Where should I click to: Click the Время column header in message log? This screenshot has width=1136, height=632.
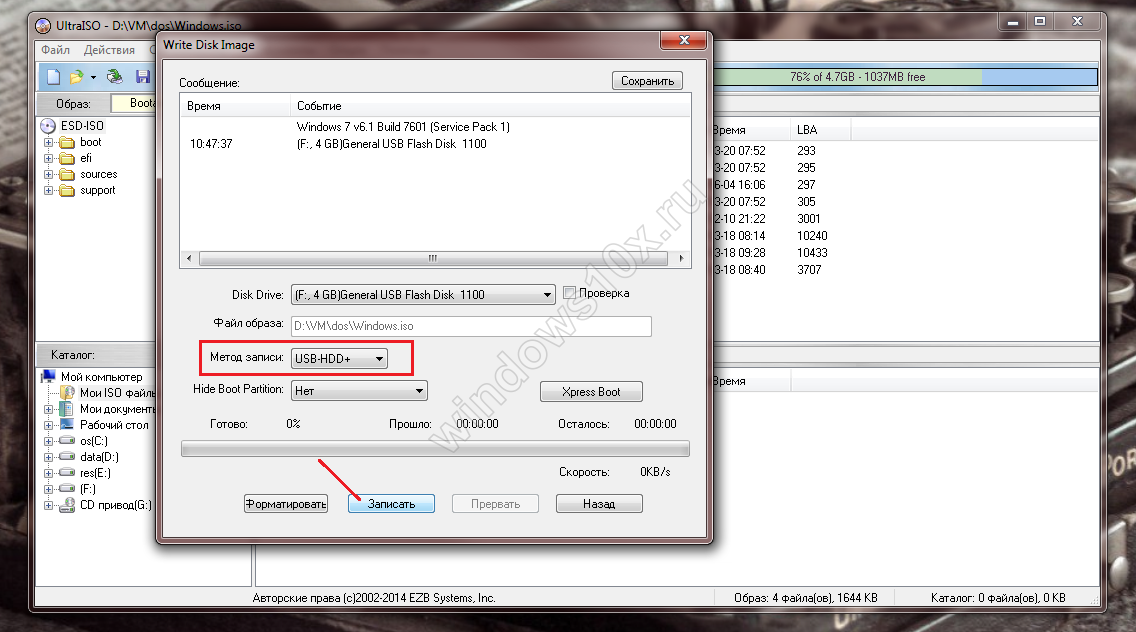point(235,106)
